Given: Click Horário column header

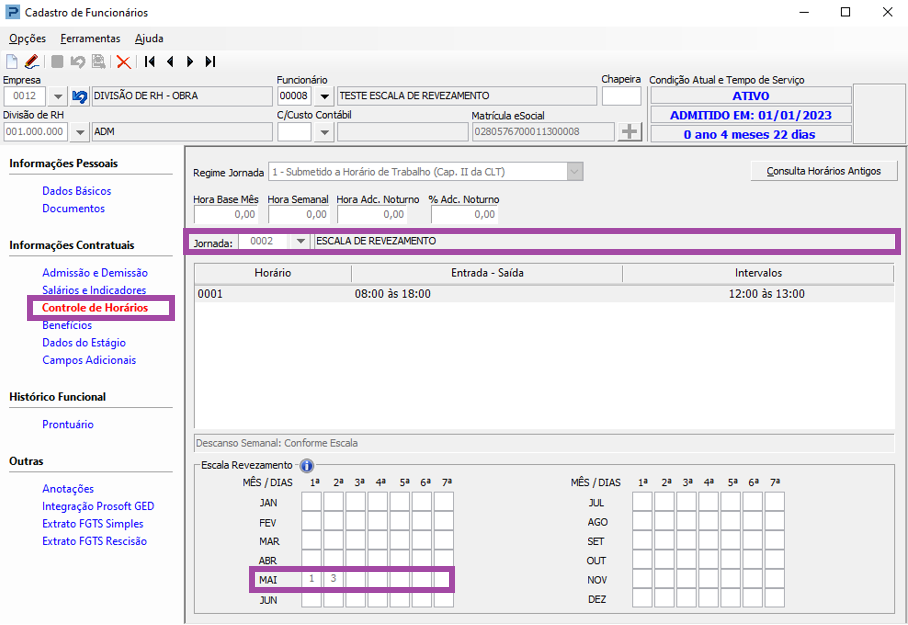Looking at the screenshot, I should click(x=273, y=273).
